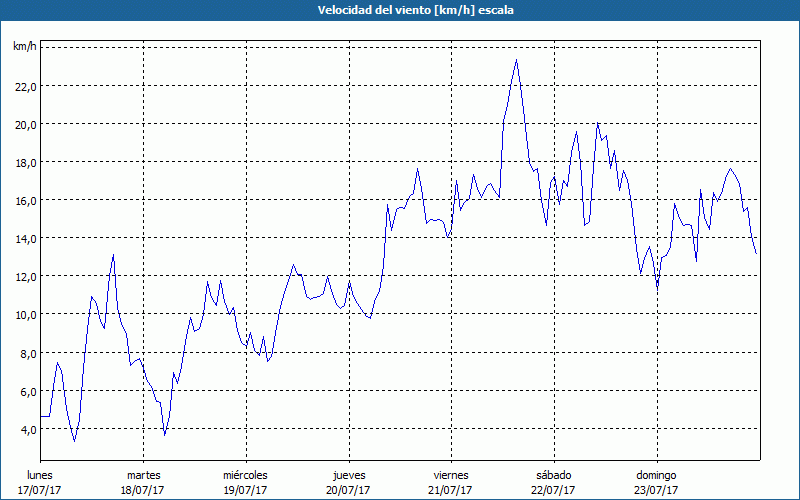The image size is (800, 500).
Task: Select the 'jueves' day label
Action: pos(348,474)
